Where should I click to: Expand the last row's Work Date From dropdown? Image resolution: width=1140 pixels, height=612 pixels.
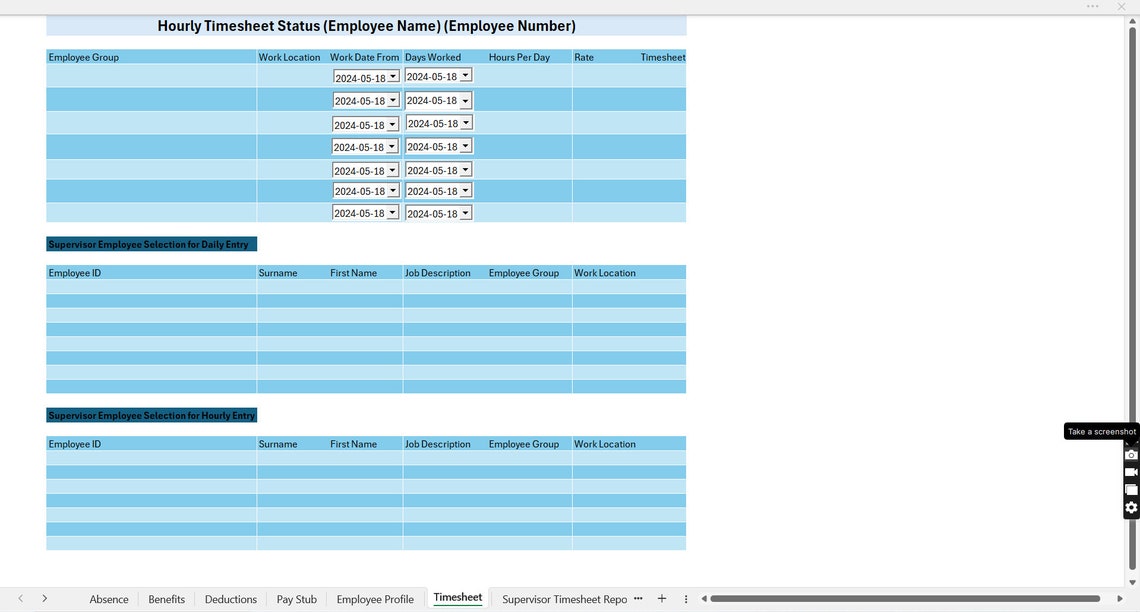pos(393,212)
